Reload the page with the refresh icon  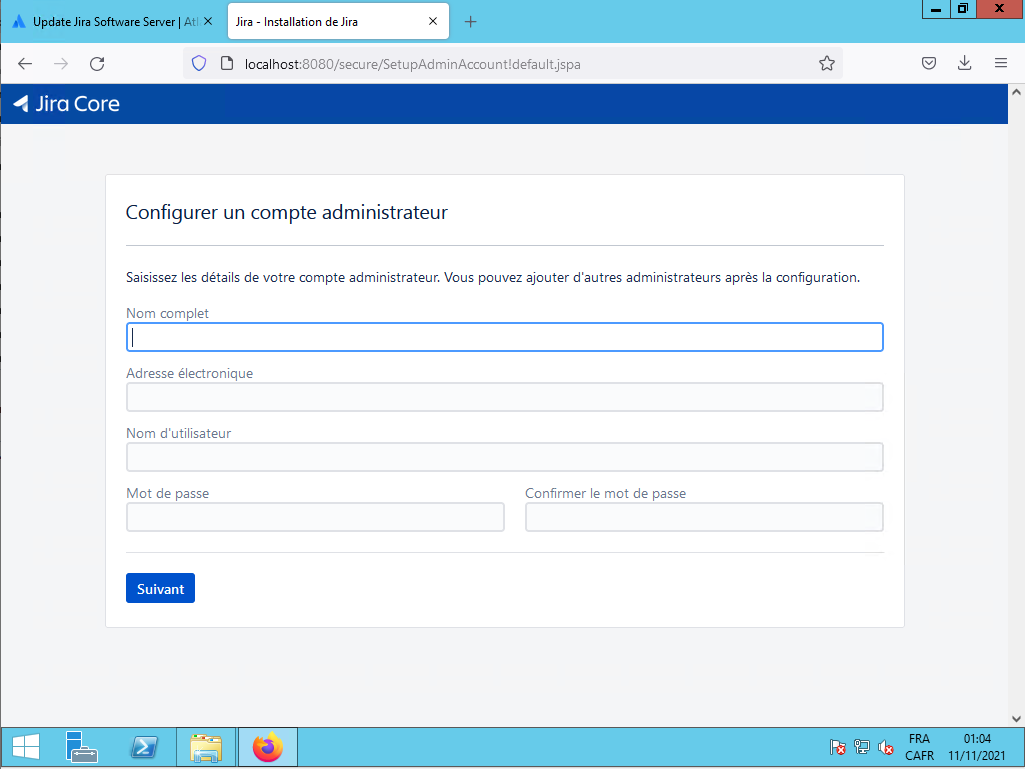pos(97,64)
